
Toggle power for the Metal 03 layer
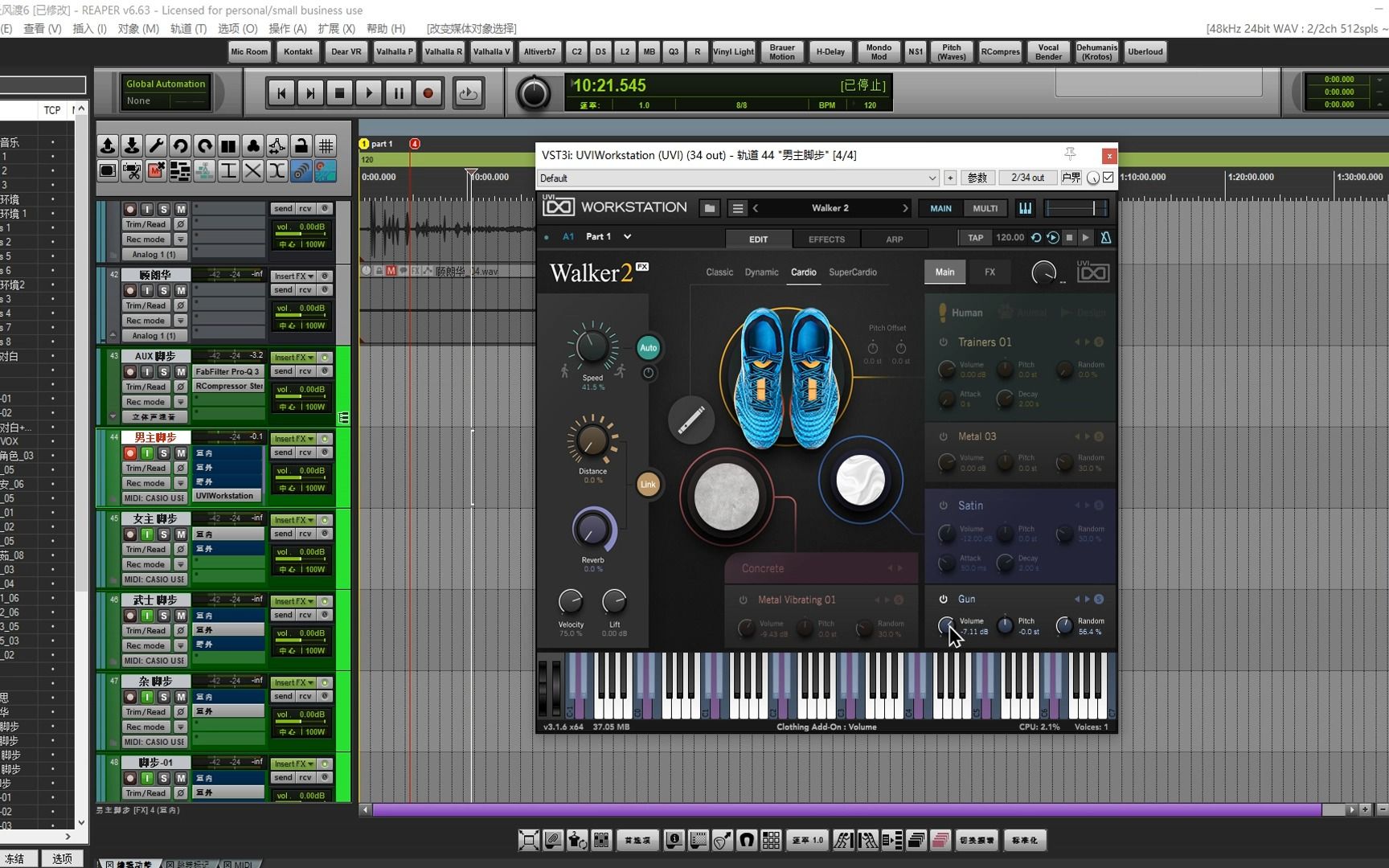coord(943,437)
